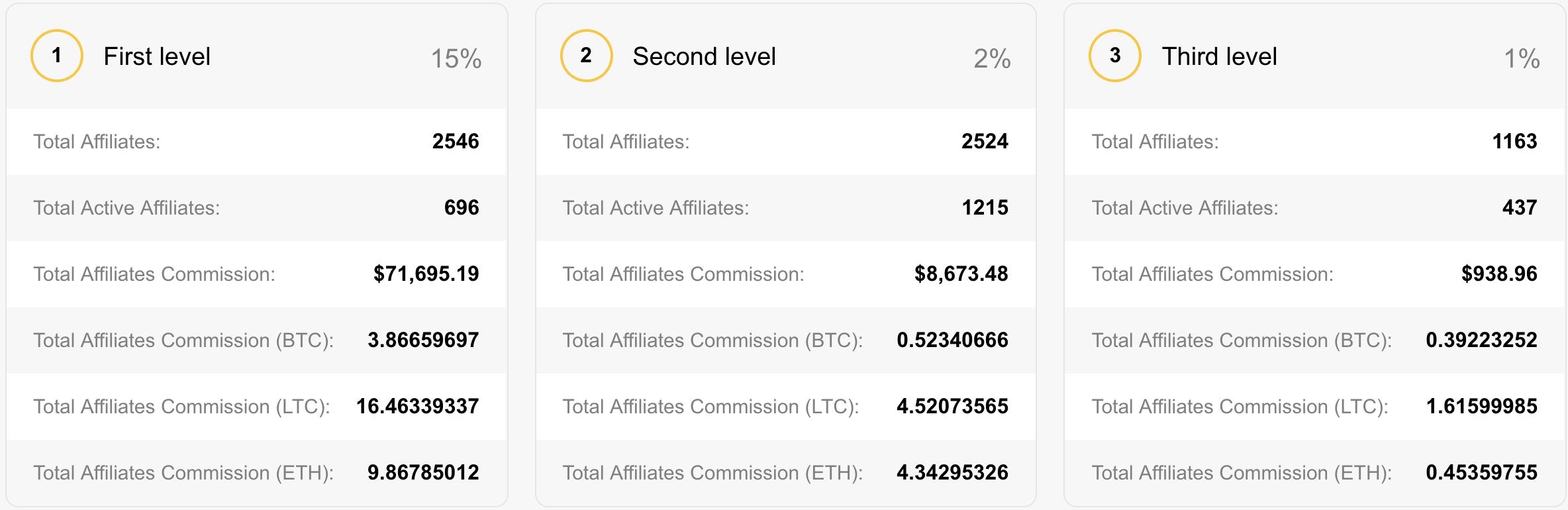1568x510 pixels.
Task: Click the First level heading
Action: pos(157,56)
